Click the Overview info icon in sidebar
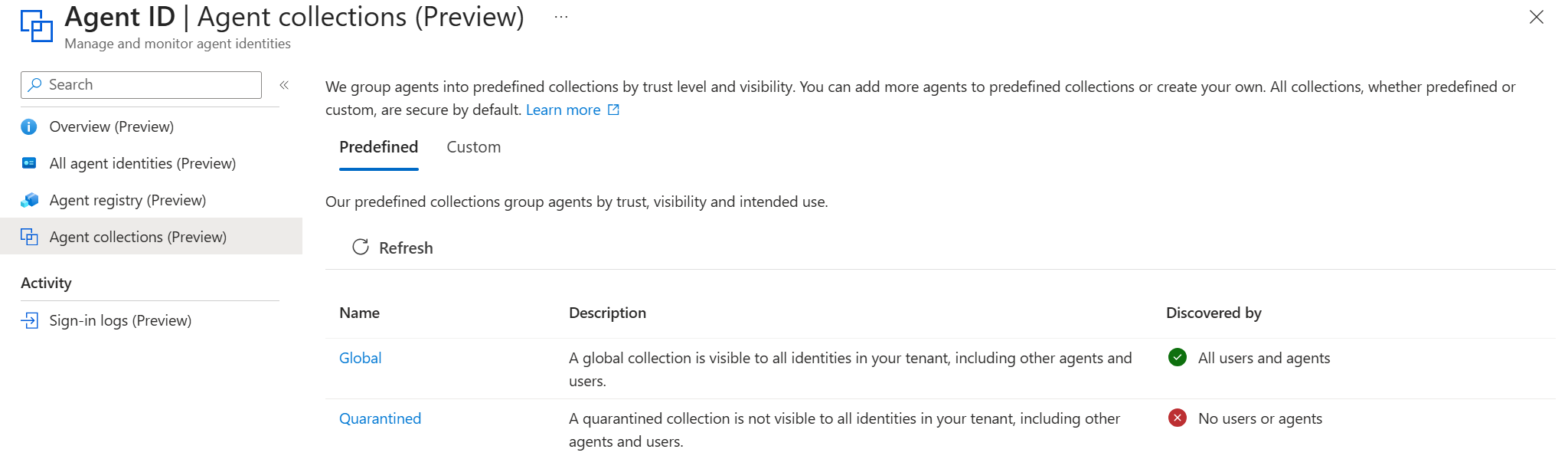 (x=29, y=126)
